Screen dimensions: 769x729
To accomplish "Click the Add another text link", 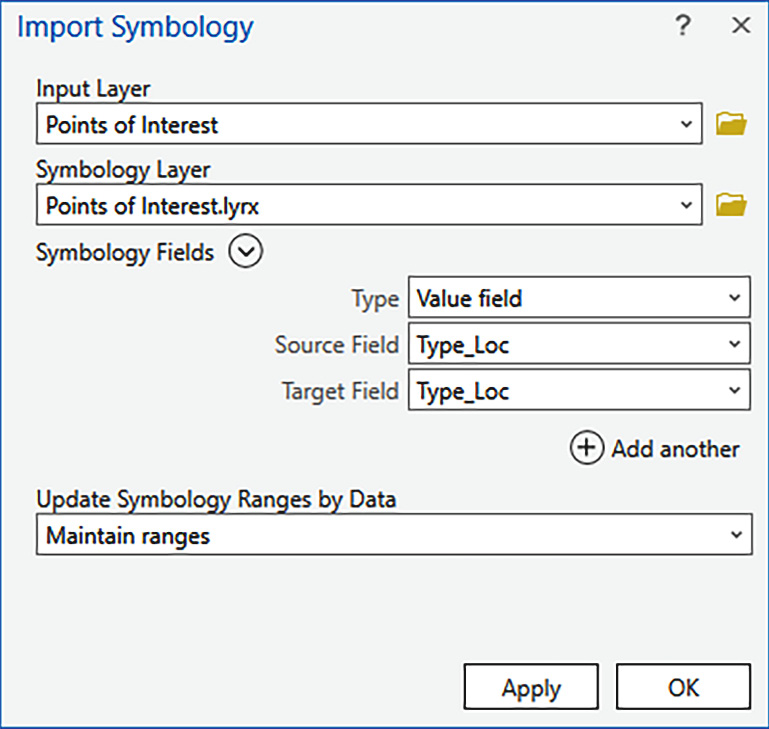I will pyautogui.click(x=675, y=449).
